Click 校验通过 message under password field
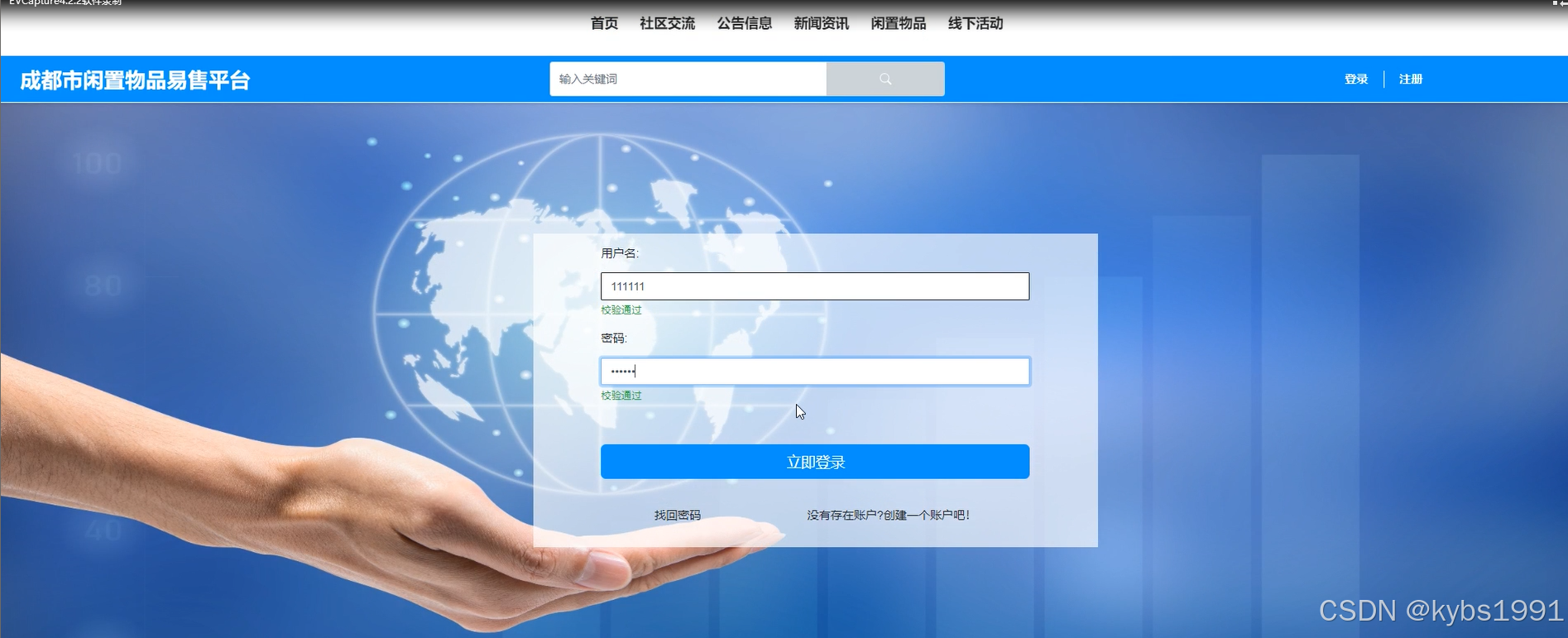Screen dimensions: 1568x638 tap(621, 395)
